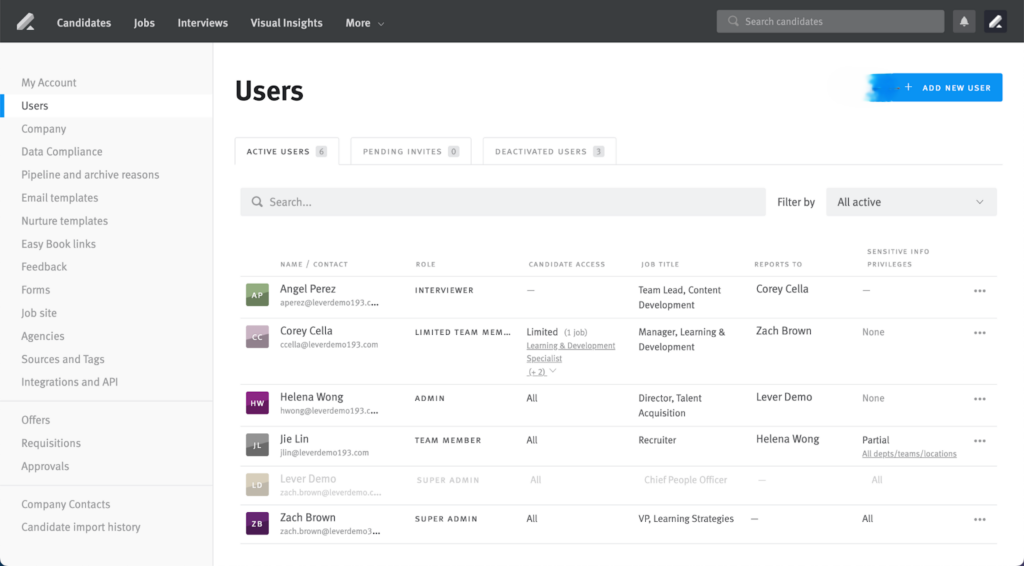Image resolution: width=1024 pixels, height=566 pixels.
Task: Open Job site in the sidebar
Action: pos(39,313)
